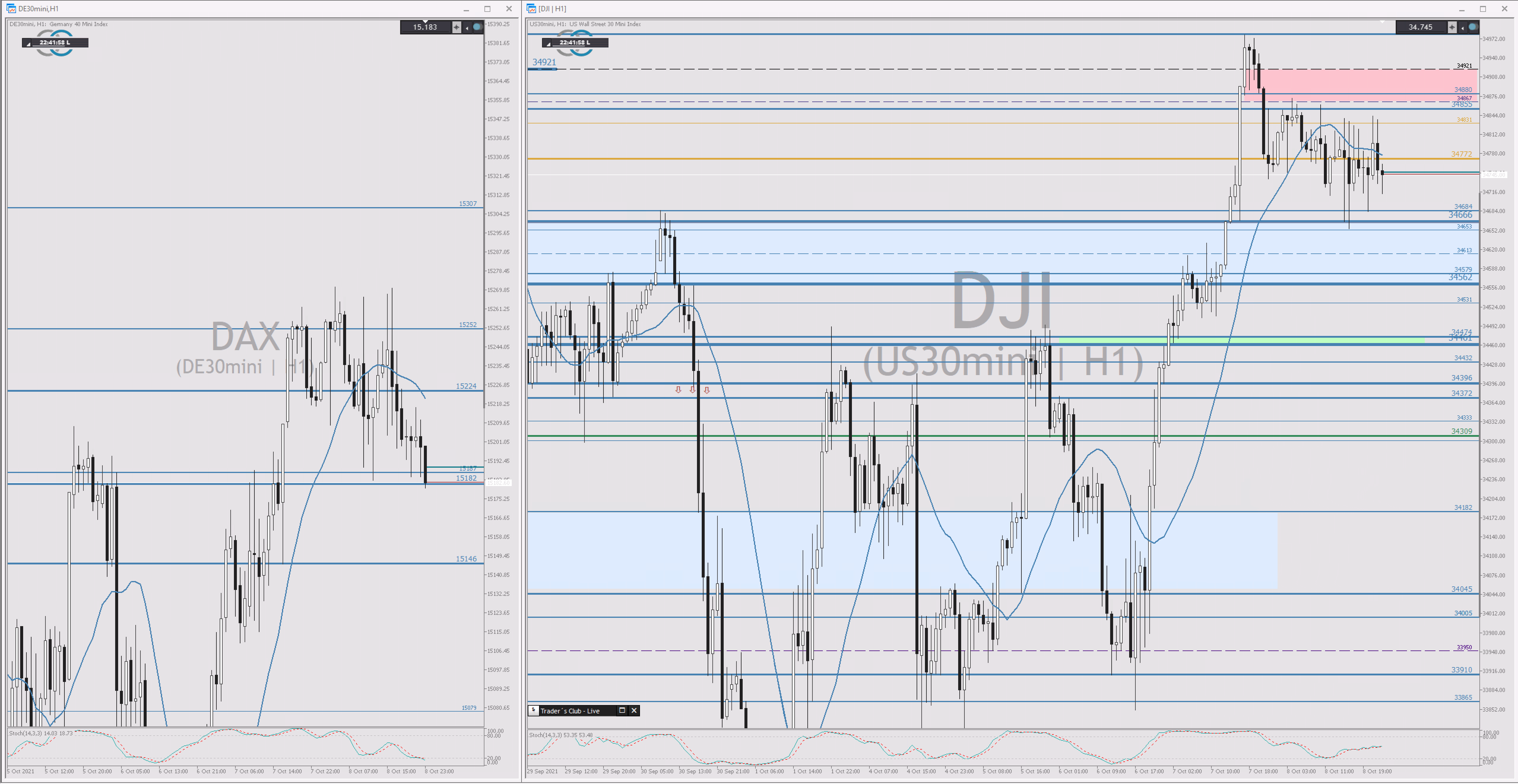Select the orange 34772 level label in DJI chart

[1461, 154]
